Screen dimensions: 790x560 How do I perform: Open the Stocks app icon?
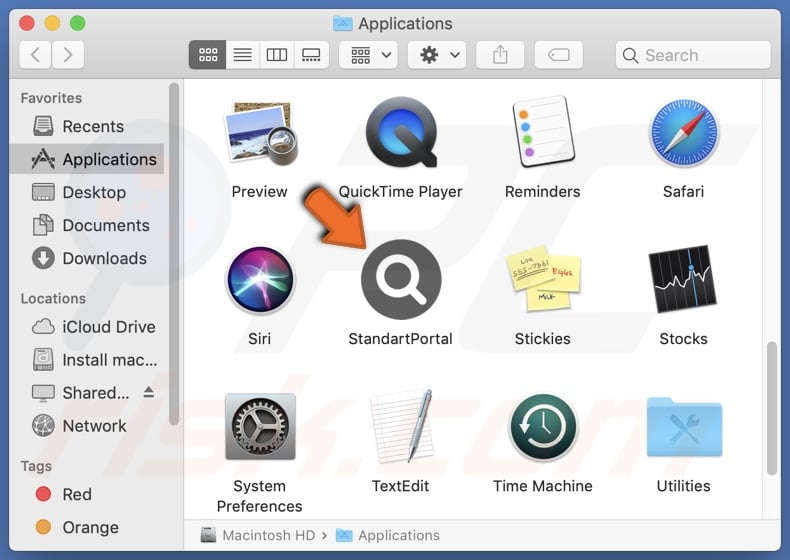click(x=683, y=279)
